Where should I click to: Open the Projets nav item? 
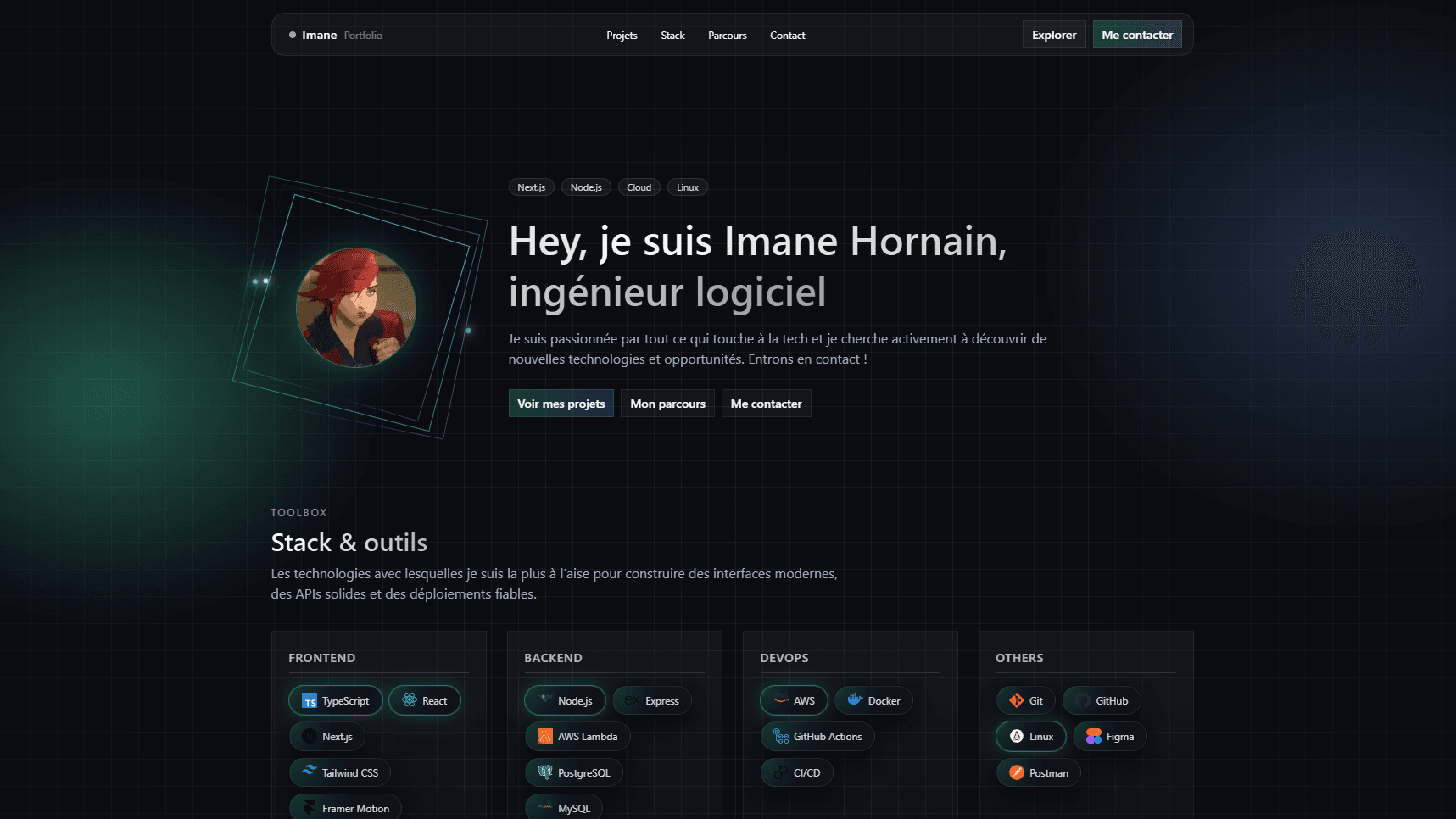(622, 36)
